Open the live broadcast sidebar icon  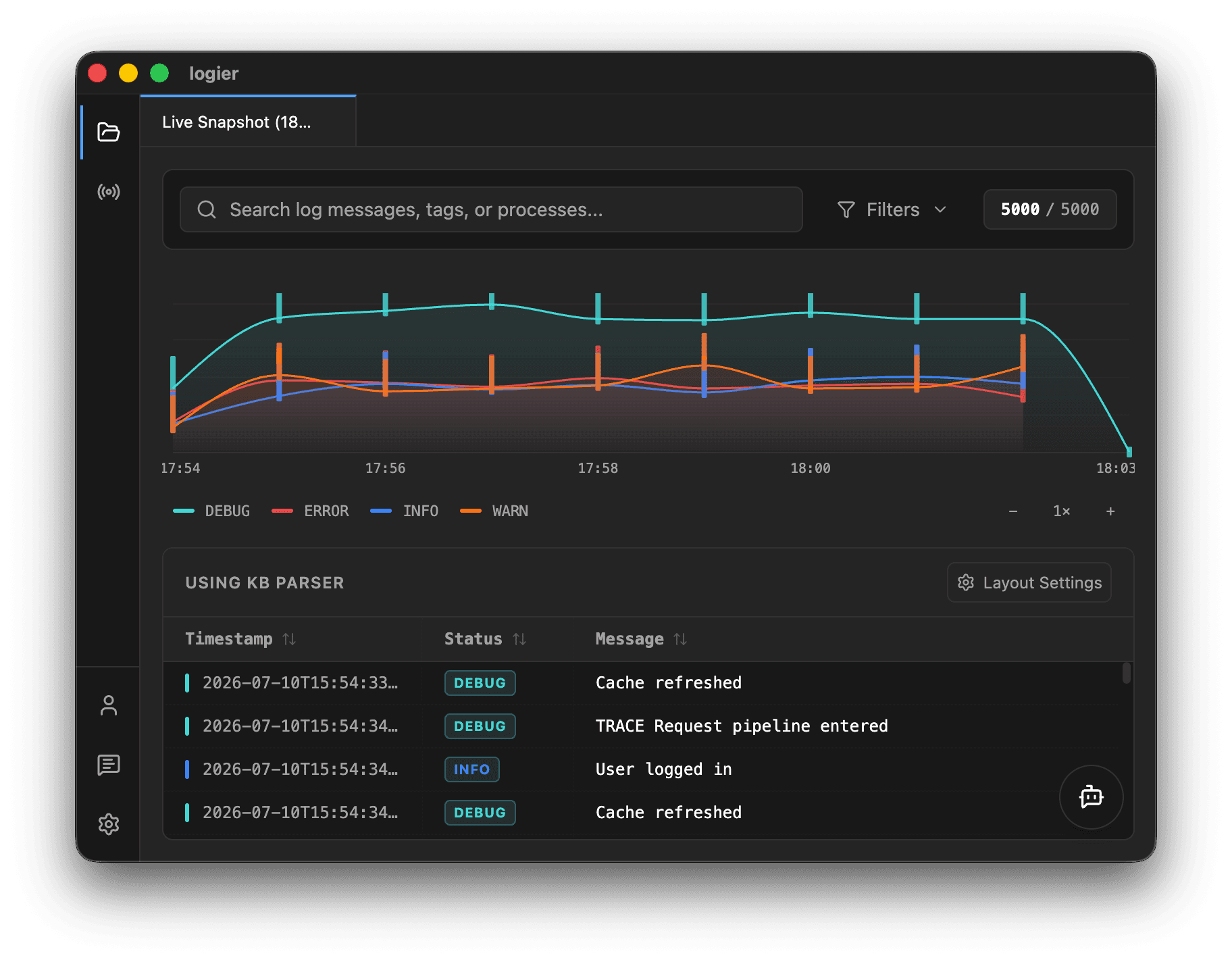point(109,192)
